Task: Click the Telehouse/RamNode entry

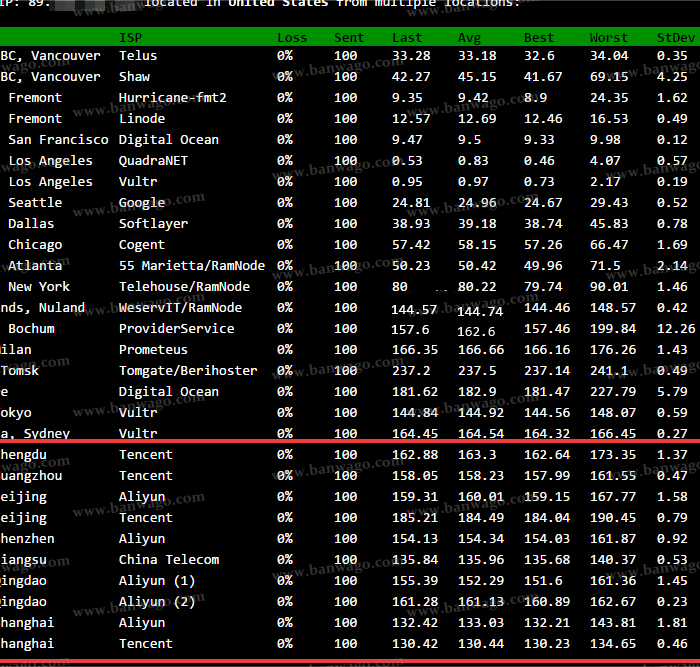Action: pyautogui.click(x=184, y=287)
